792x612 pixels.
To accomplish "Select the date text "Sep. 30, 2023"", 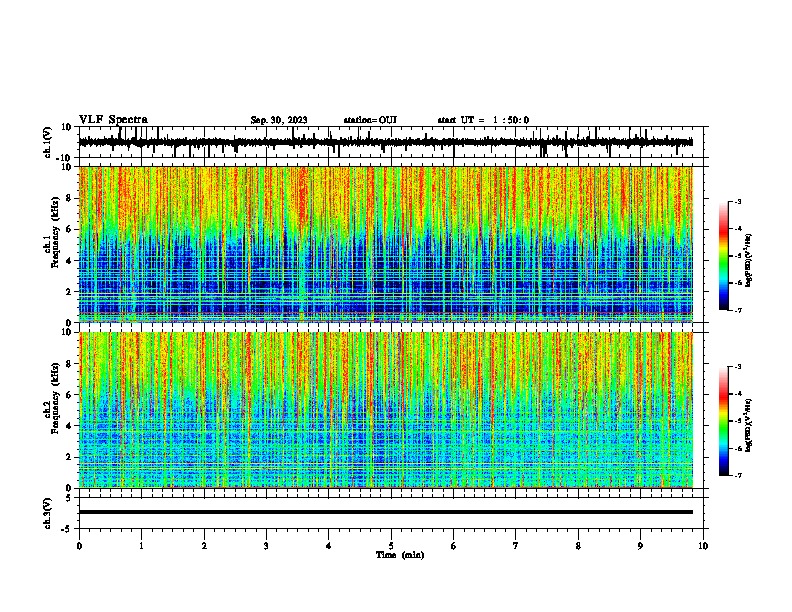I will (x=279, y=120).
